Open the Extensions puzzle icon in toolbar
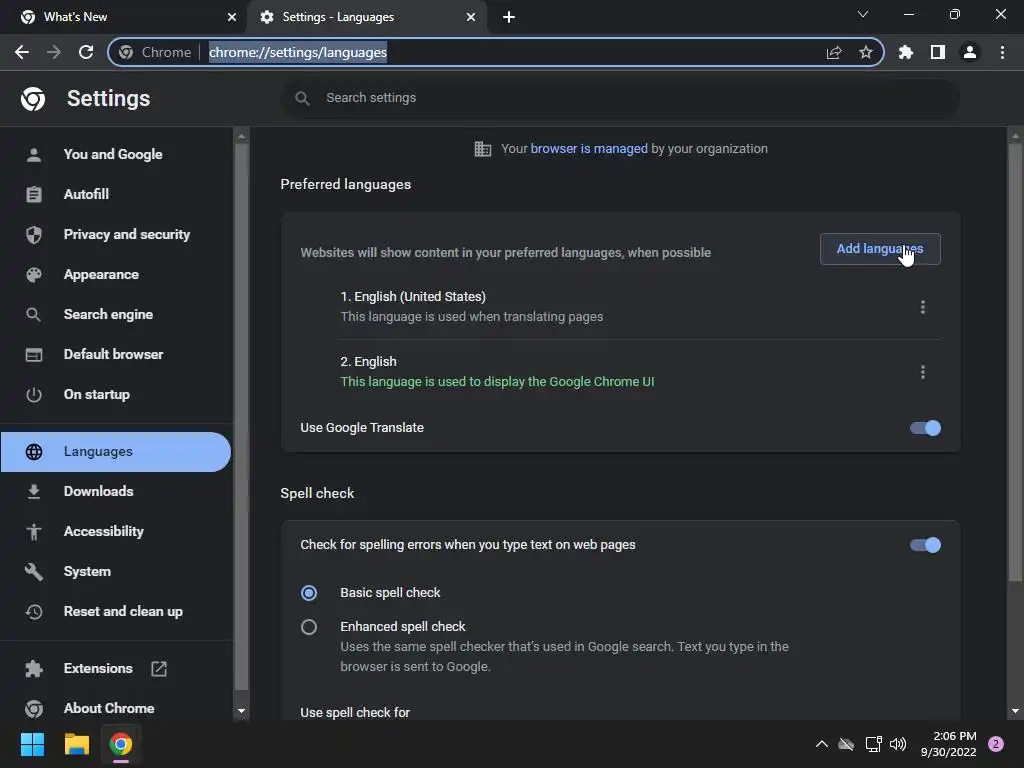Image resolution: width=1024 pixels, height=768 pixels. click(x=906, y=52)
